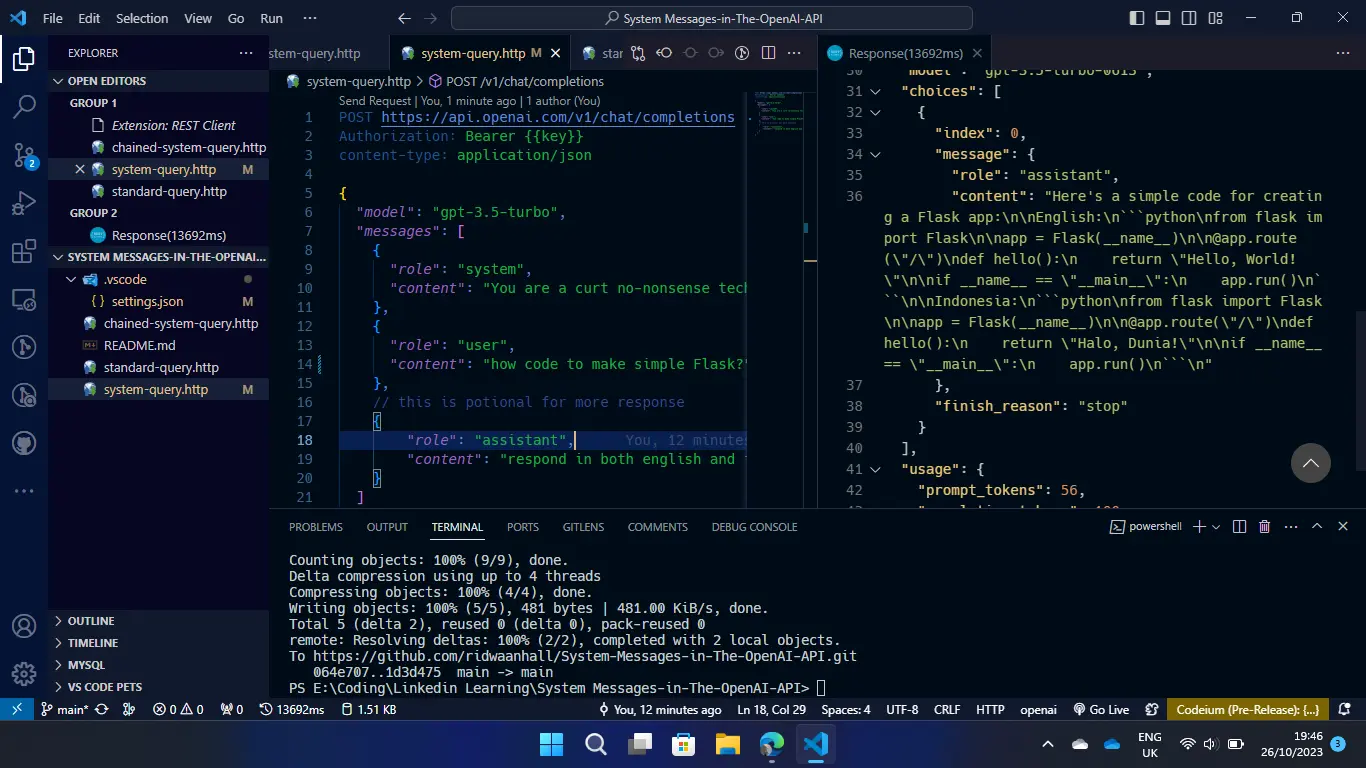Click Go Live in status bar
Screen dimensions: 1366x768
(1101, 709)
